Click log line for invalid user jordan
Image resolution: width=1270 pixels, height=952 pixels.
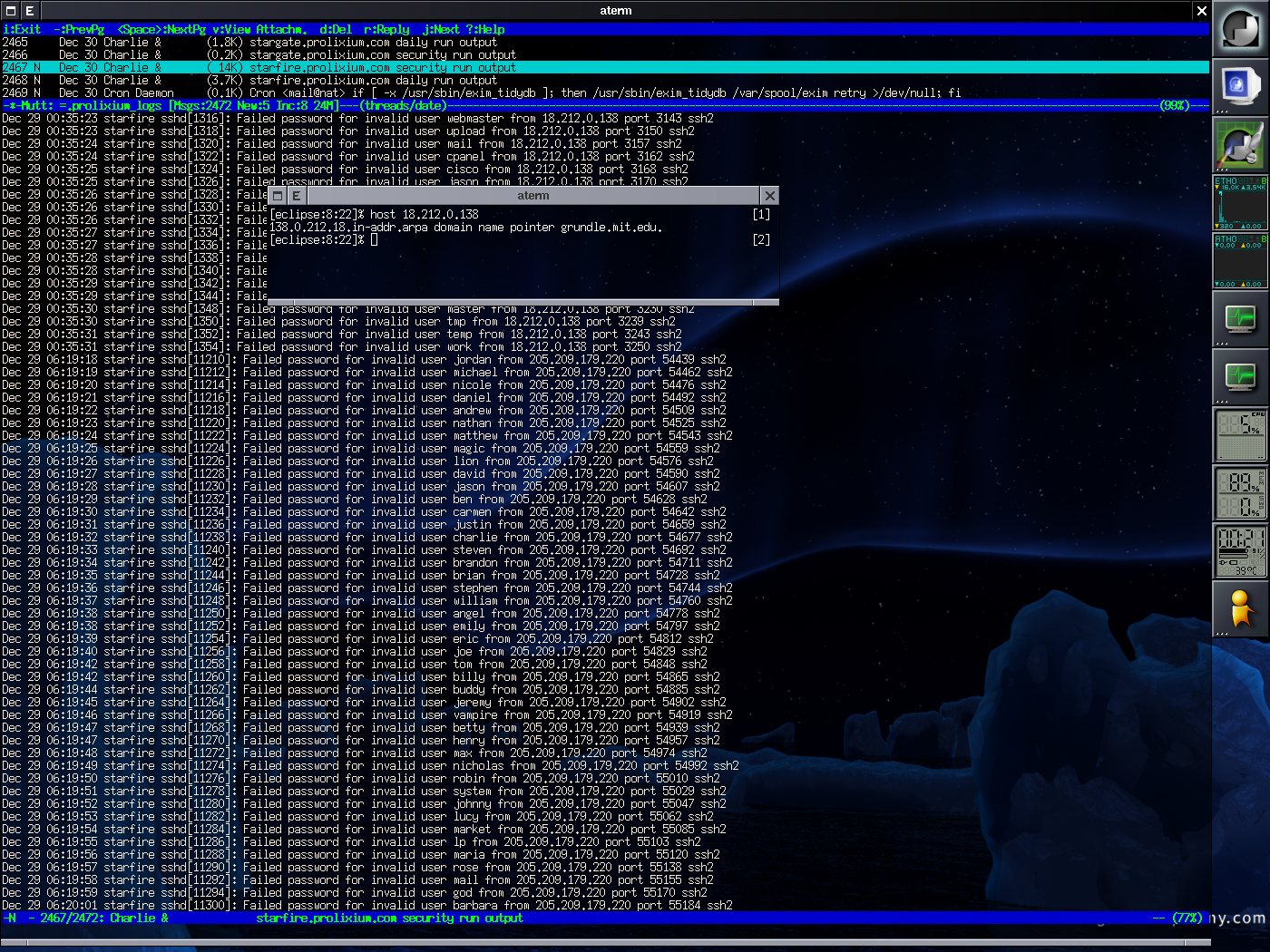tap(364, 359)
